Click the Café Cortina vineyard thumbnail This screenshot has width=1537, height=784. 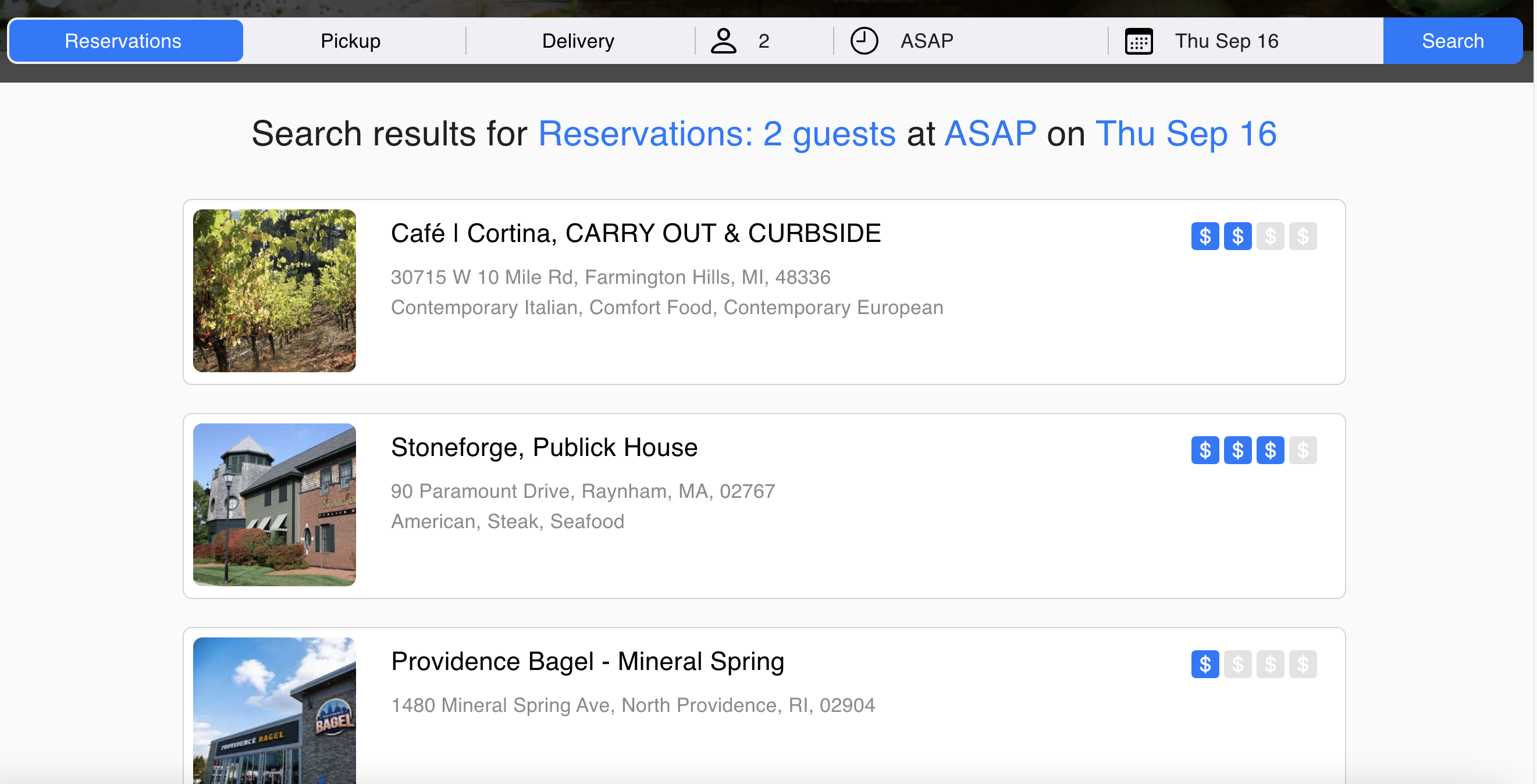pos(275,291)
